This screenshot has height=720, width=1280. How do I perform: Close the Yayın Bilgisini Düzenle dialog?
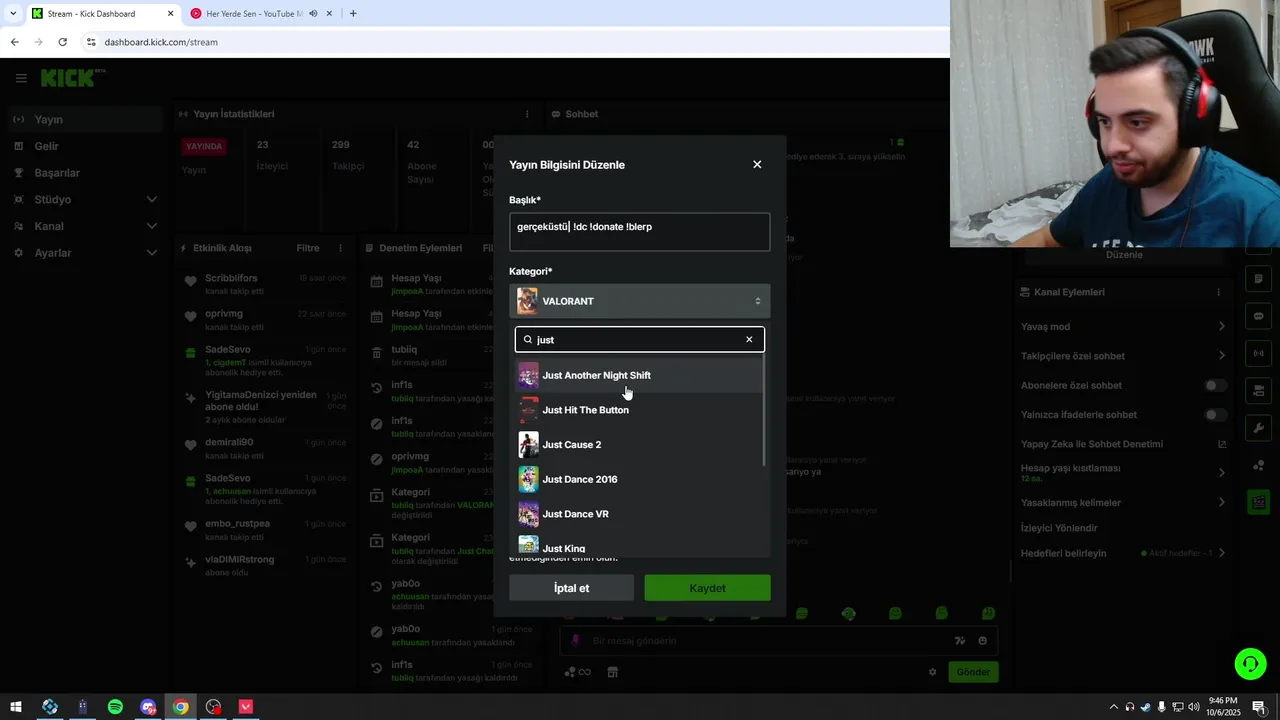pyautogui.click(x=757, y=164)
